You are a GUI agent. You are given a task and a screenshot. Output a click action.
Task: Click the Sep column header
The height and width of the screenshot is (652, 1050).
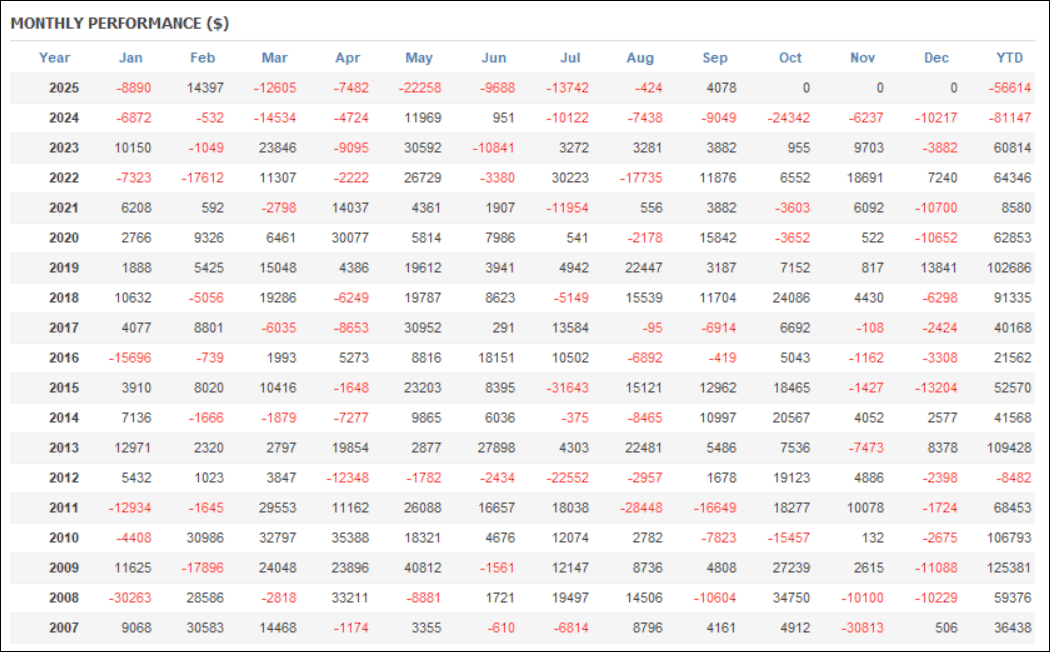coord(715,58)
